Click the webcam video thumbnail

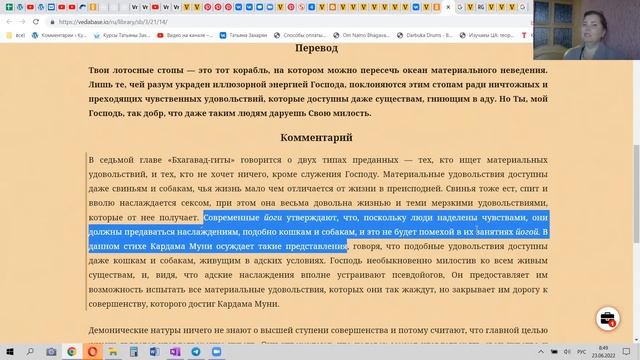pos(587,30)
